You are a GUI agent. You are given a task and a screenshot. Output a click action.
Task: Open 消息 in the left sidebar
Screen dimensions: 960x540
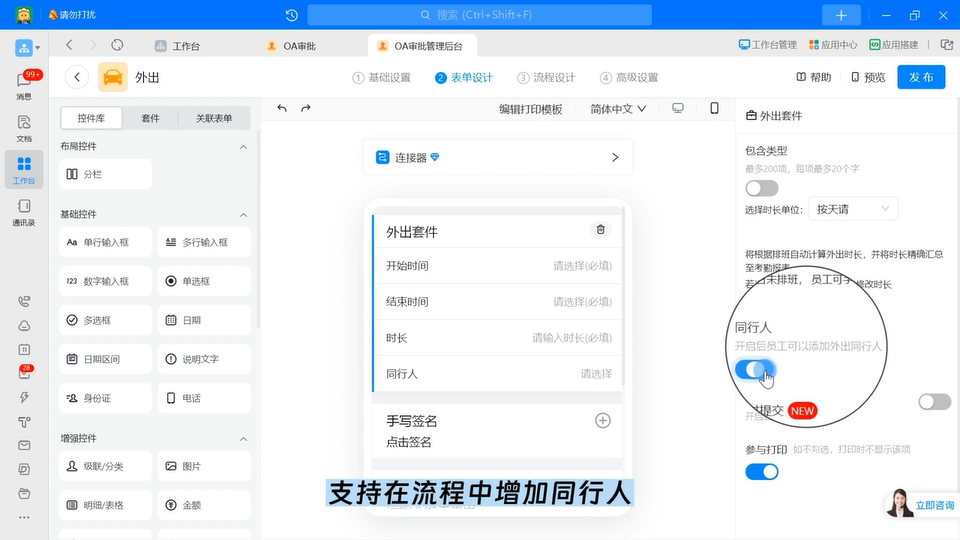tap(24, 86)
